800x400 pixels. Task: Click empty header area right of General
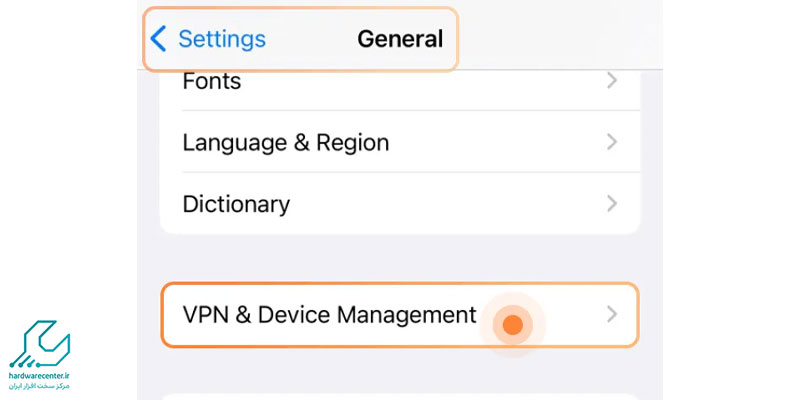[x=550, y=39]
